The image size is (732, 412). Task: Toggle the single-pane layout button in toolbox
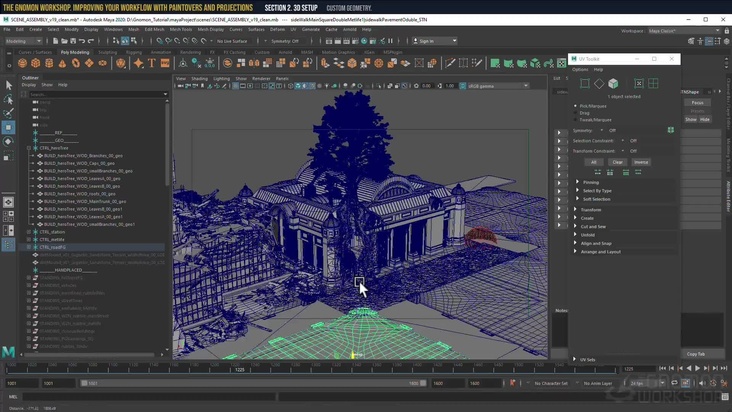[x=8, y=202]
